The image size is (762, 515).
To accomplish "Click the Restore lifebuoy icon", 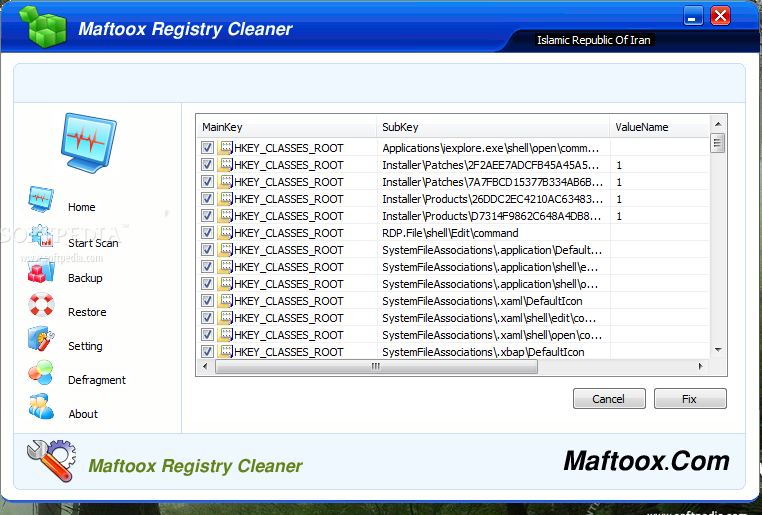I will (41, 305).
